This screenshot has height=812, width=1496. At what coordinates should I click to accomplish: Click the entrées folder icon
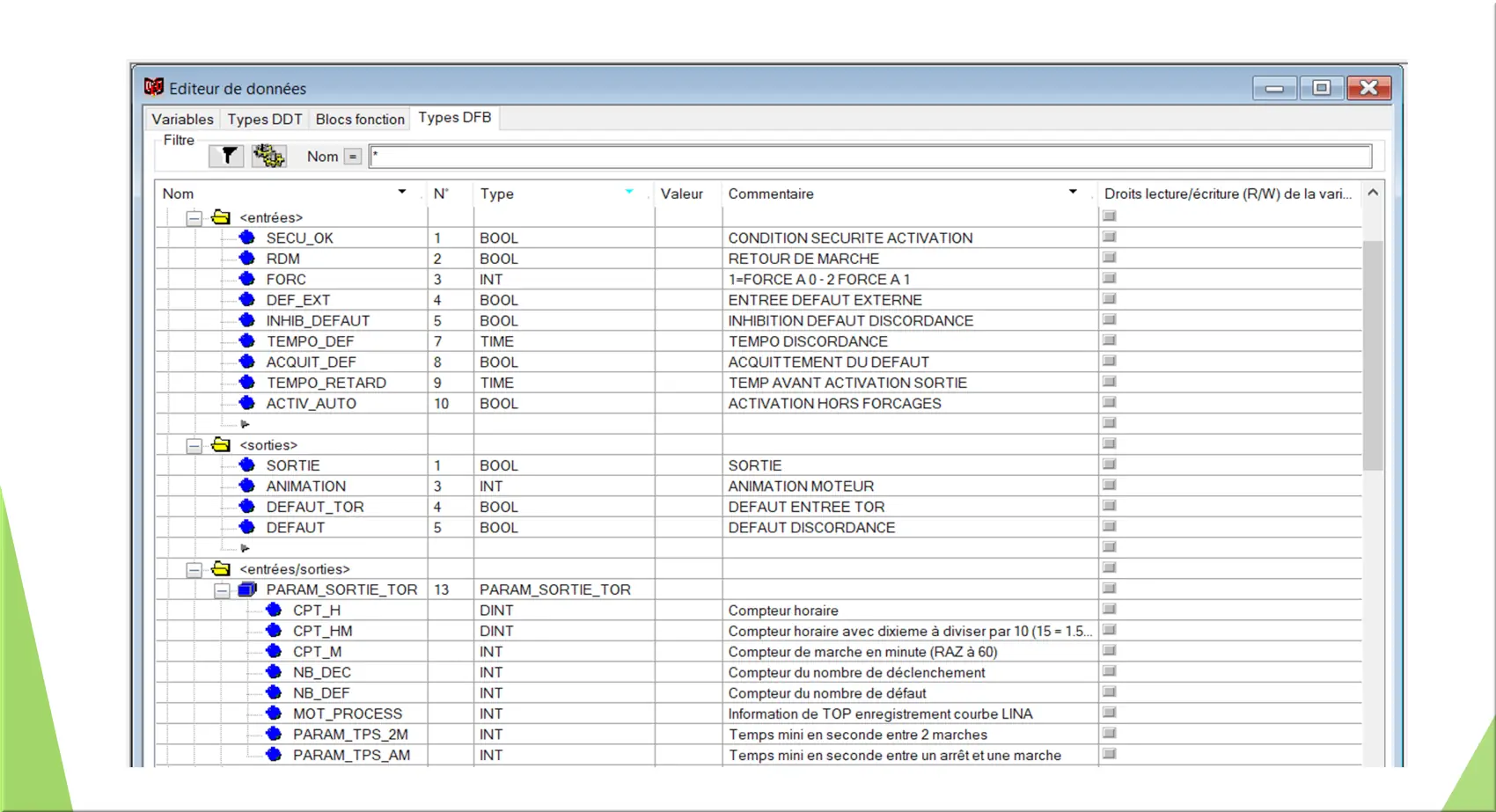[221, 216]
